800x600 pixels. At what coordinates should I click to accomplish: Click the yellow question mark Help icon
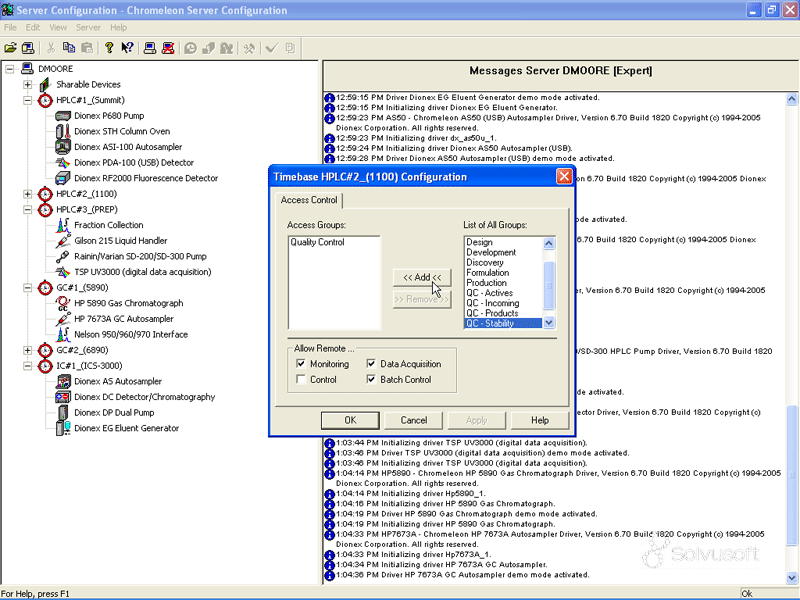[x=109, y=48]
